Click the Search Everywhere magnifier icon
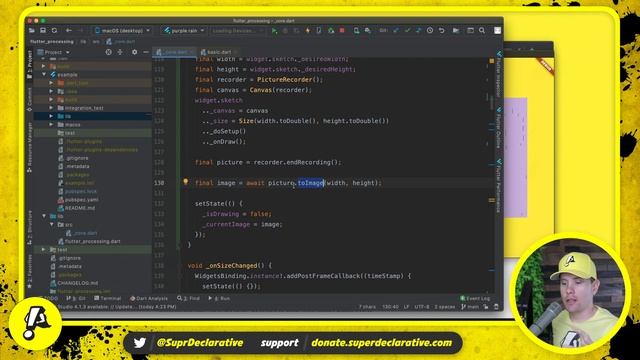 point(482,31)
